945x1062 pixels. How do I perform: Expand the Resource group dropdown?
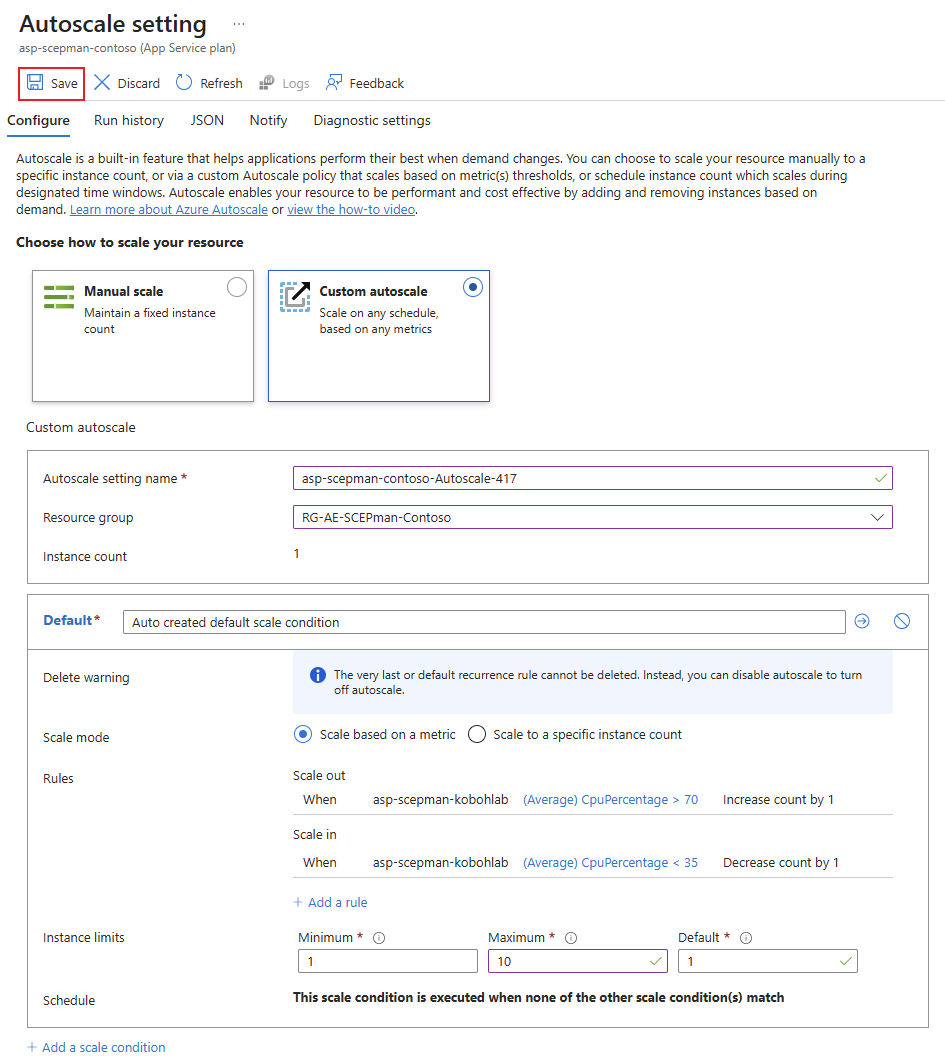(x=877, y=518)
